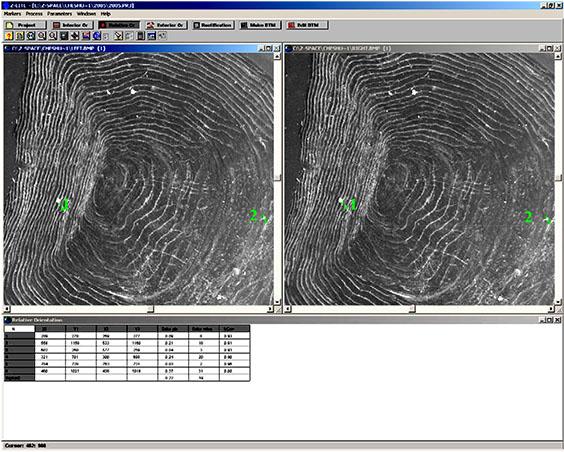
Task: Select the zoom-out magnifier tool
Action: tap(53, 36)
